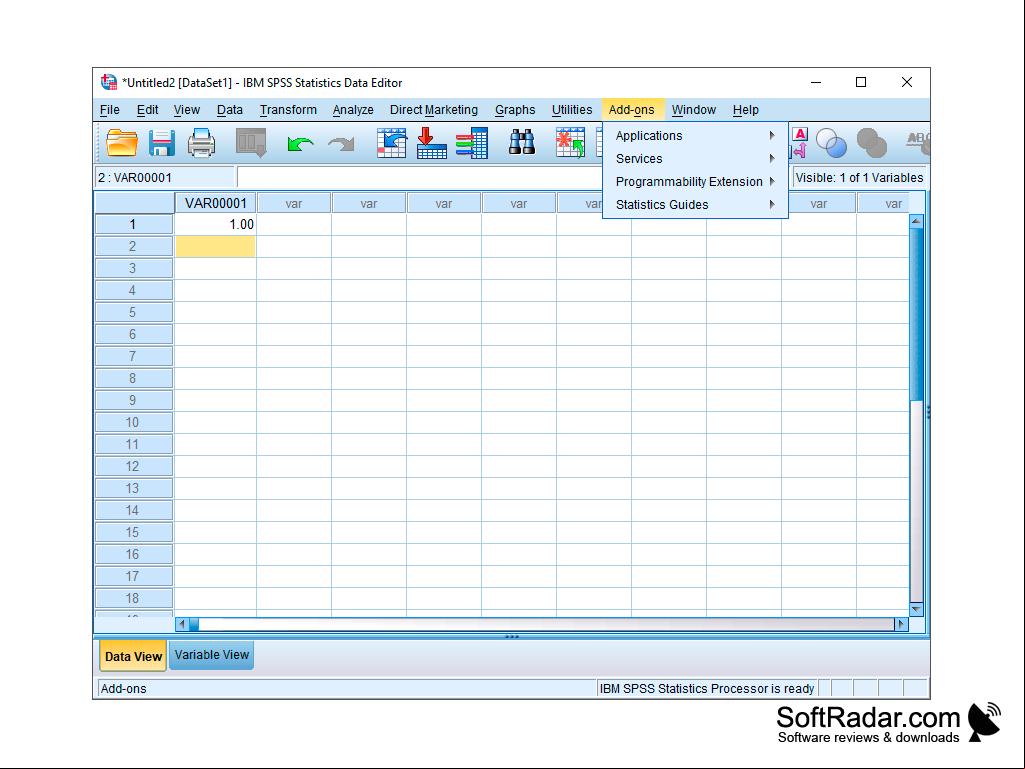Open the Data menu
This screenshot has width=1025, height=769.
229,110
